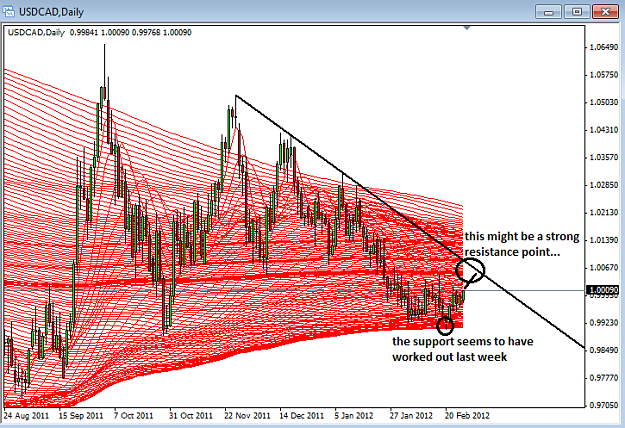Maximize the USDCAD,Daily chart window

click(x=577, y=12)
